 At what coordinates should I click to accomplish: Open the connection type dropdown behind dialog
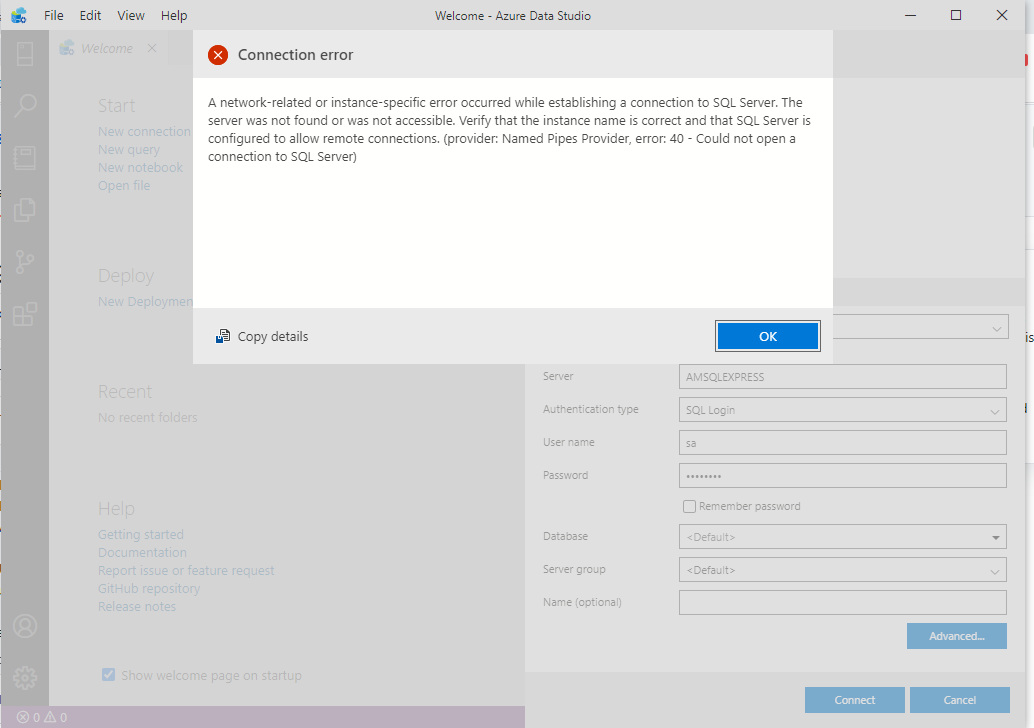click(921, 327)
